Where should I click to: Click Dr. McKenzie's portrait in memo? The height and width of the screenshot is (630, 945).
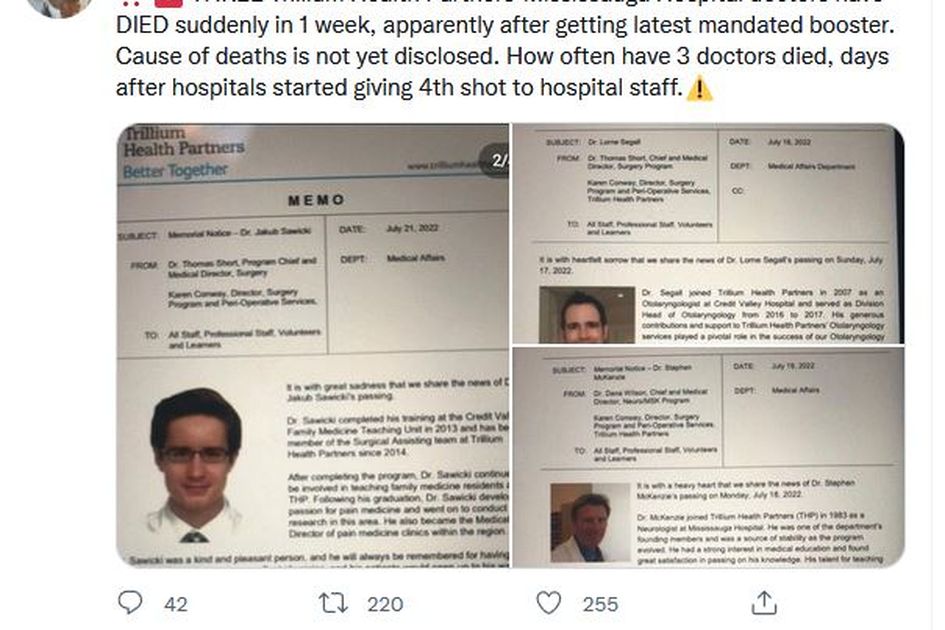pyautogui.click(x=590, y=523)
